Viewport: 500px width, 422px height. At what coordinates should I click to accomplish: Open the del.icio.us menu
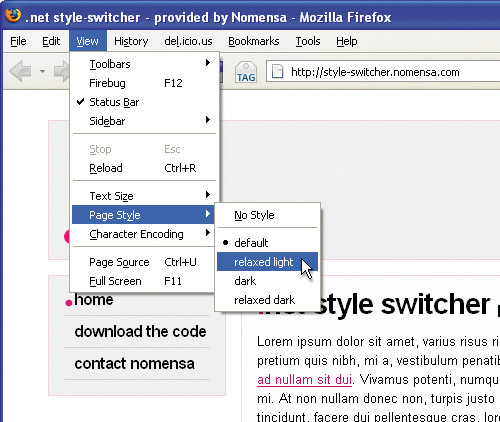(x=188, y=41)
